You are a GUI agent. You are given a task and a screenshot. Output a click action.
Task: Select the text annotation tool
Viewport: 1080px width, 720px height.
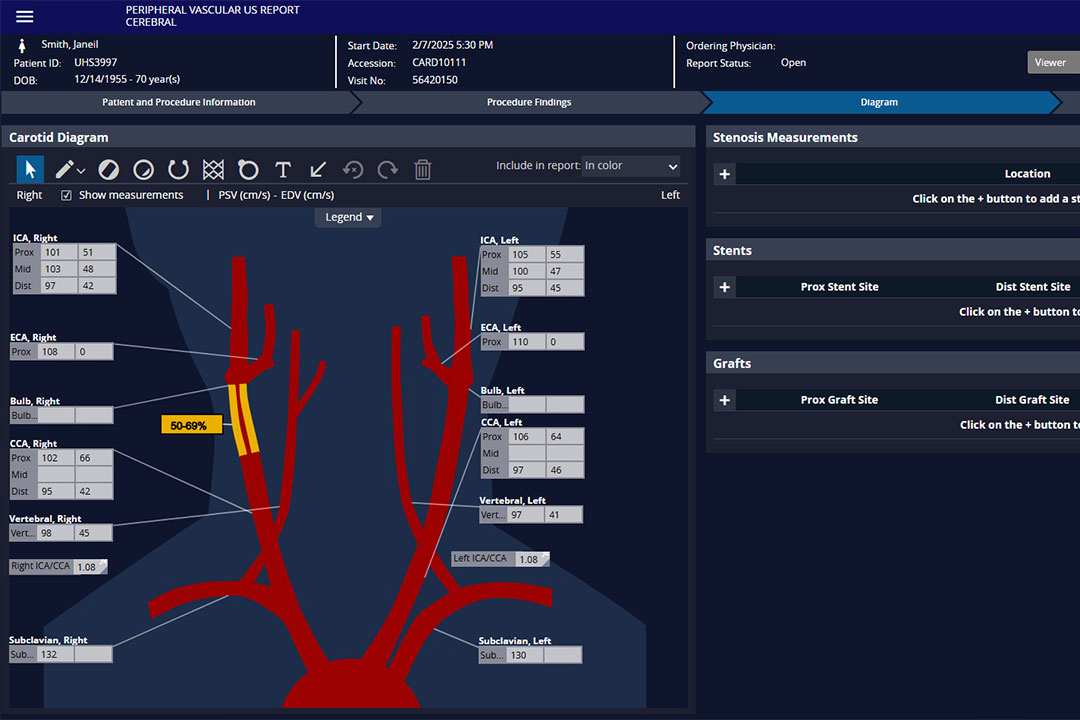(283, 169)
